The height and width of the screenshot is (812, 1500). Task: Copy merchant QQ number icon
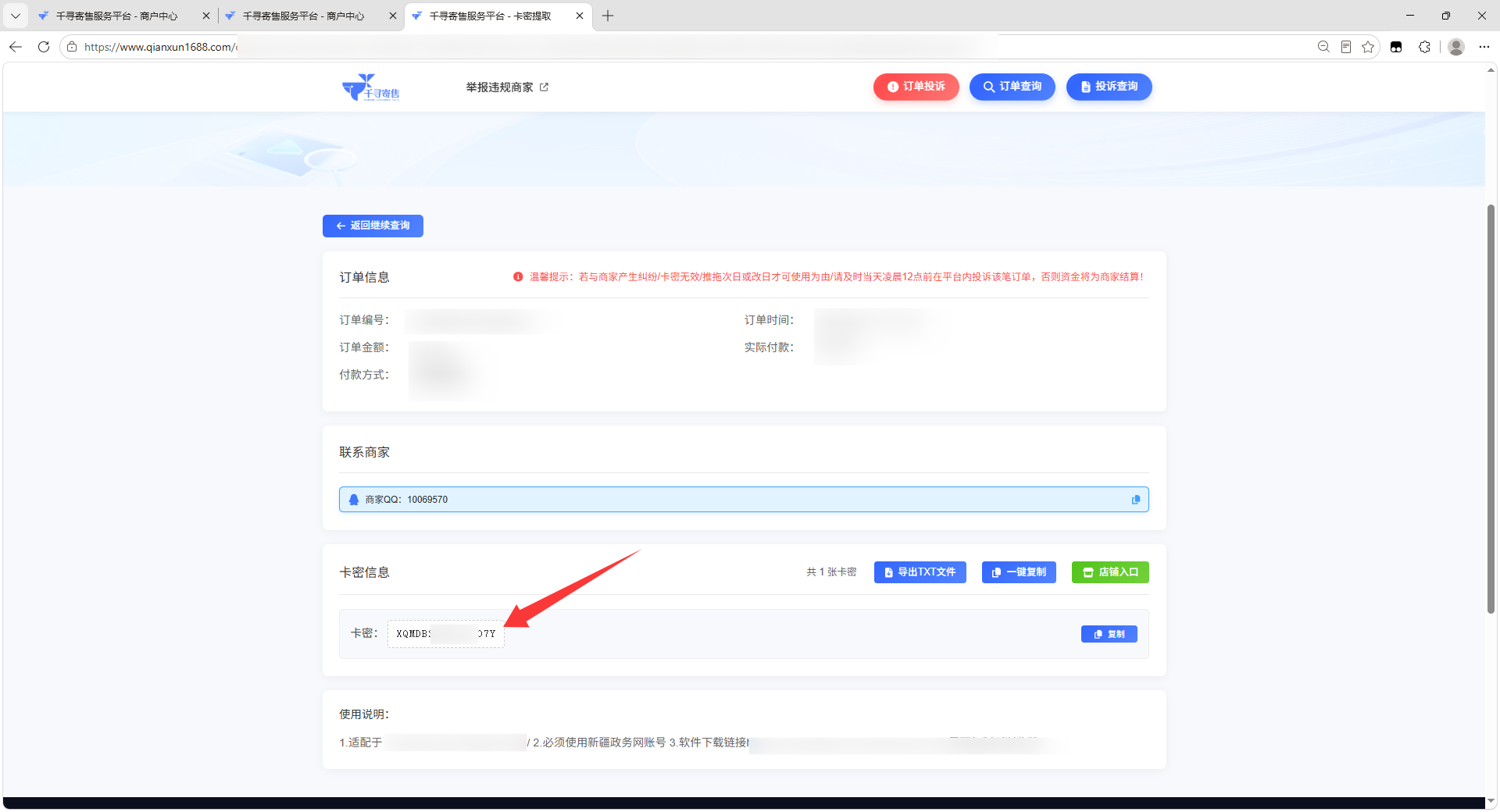click(1136, 500)
